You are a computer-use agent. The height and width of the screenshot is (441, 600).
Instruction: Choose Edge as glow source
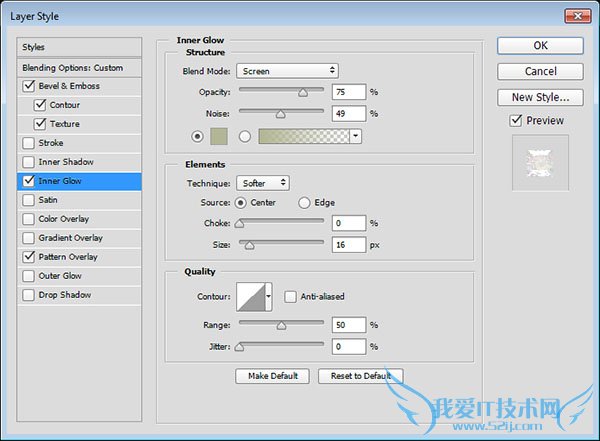click(304, 203)
